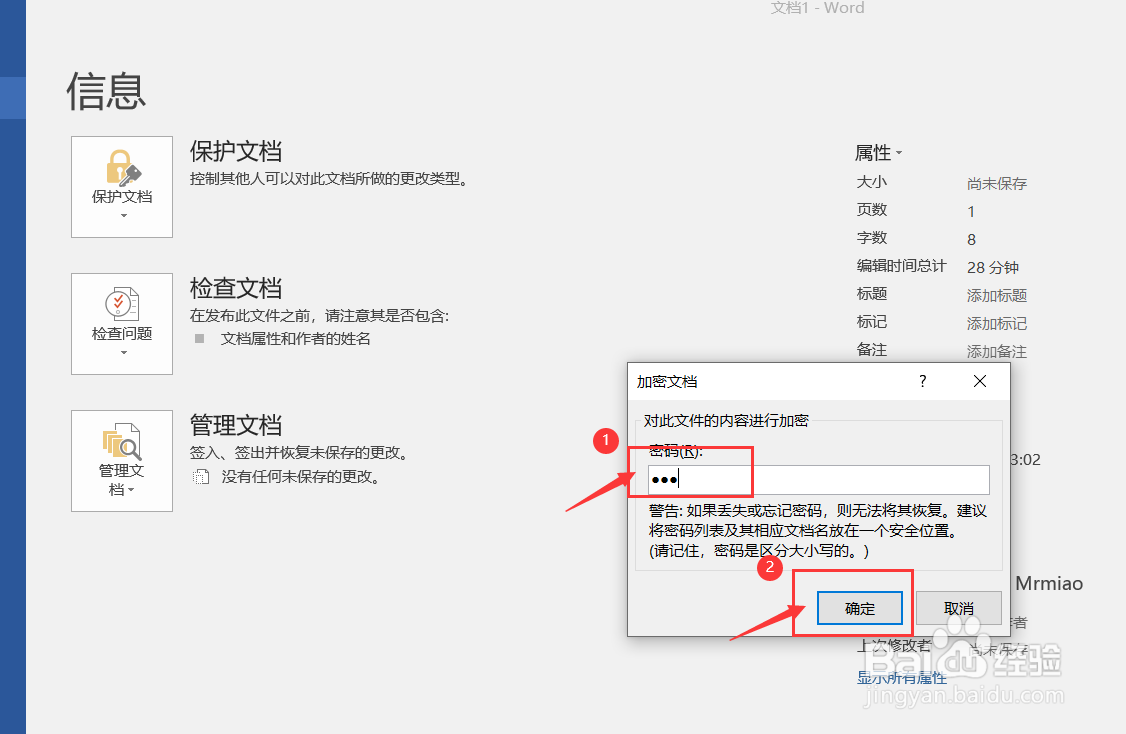Click the small document icon beside 没有任何未保存的更改
The width and height of the screenshot is (1126, 734).
point(201,476)
